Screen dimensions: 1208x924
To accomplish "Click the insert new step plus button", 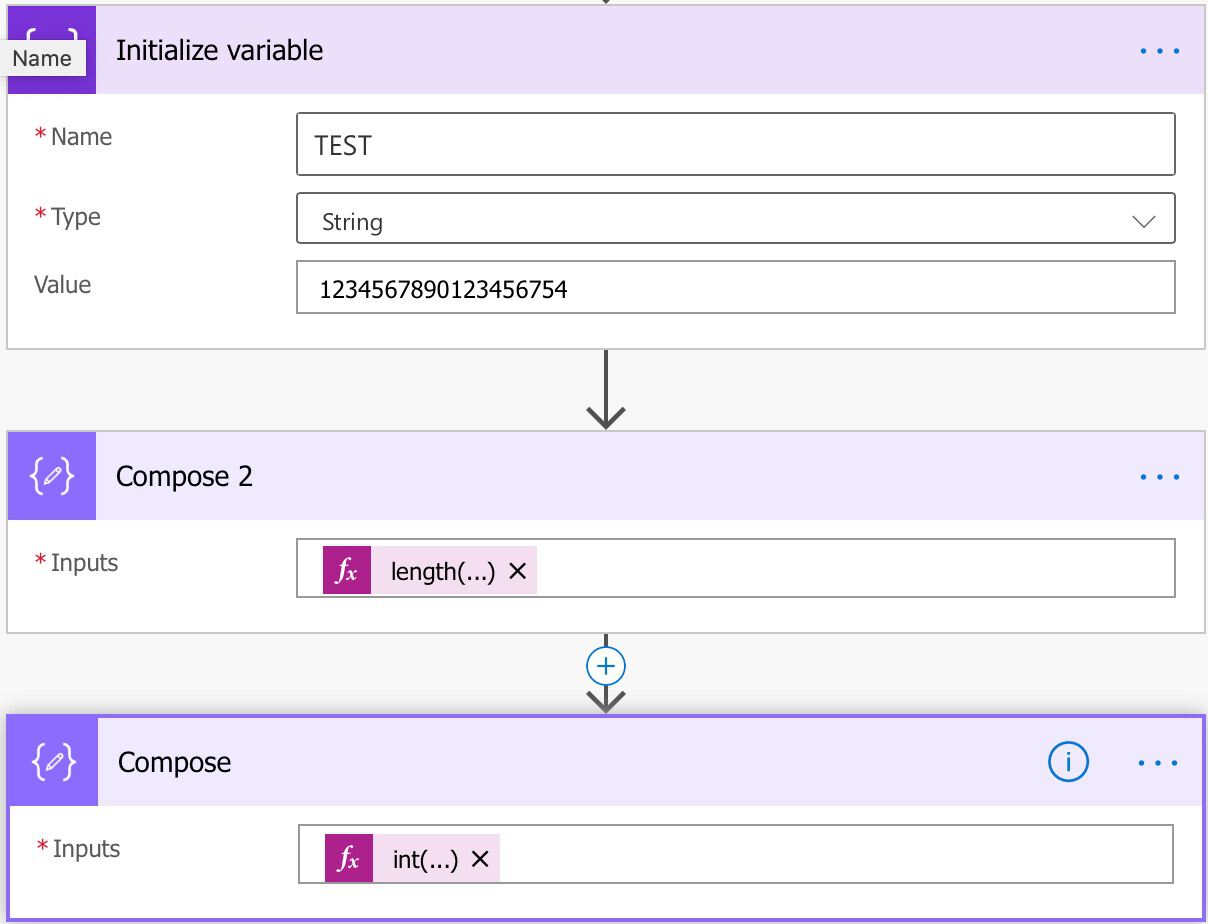I will point(604,665).
